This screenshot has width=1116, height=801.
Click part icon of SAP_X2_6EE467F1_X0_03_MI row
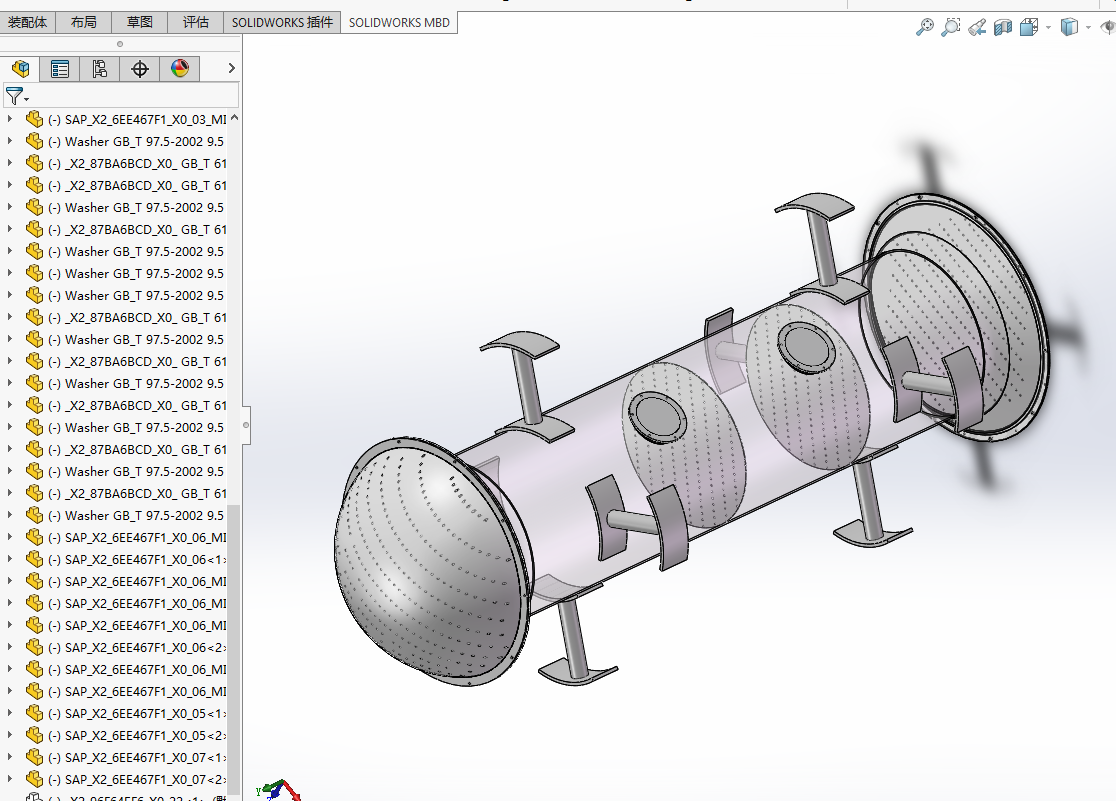(x=34, y=119)
